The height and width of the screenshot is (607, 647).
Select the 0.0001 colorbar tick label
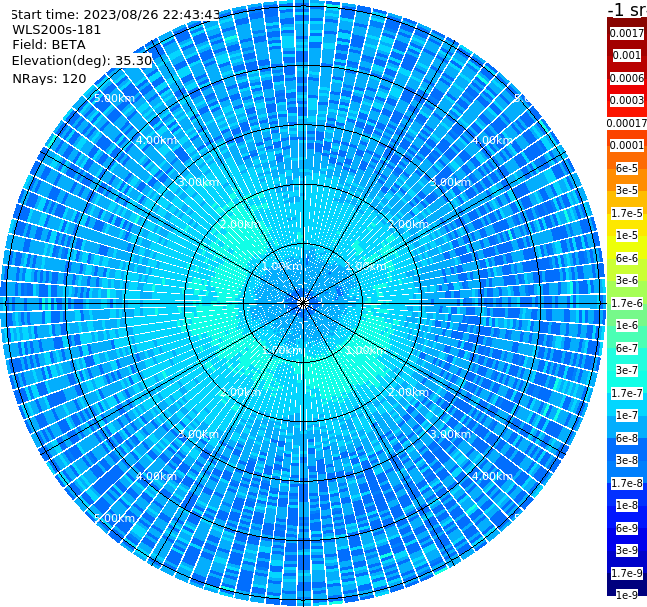tap(627, 145)
